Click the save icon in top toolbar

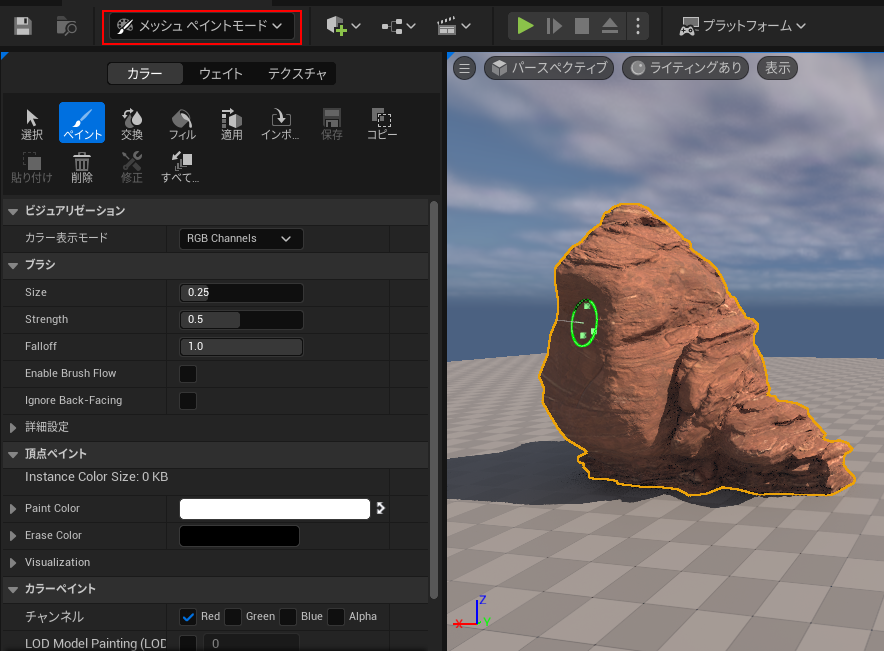pos(22,26)
